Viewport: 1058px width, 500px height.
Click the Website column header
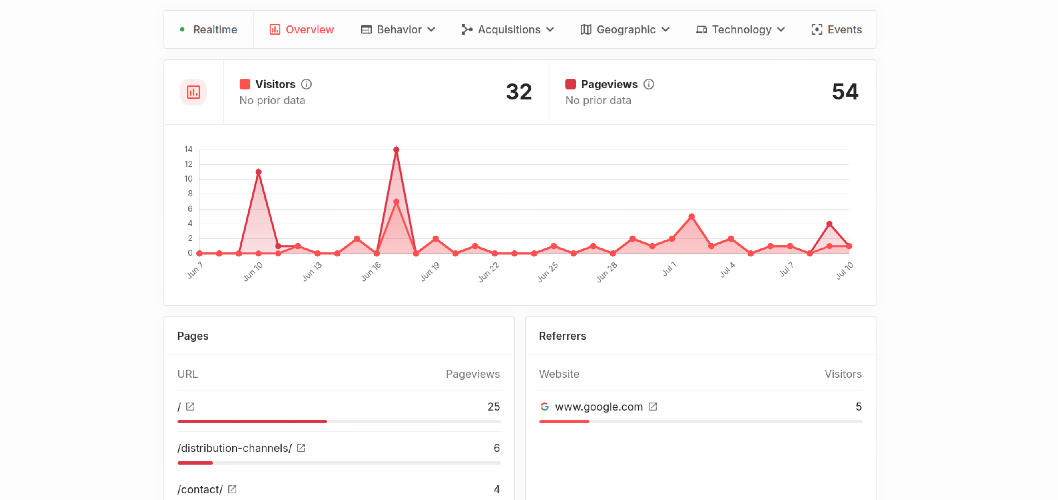point(559,374)
